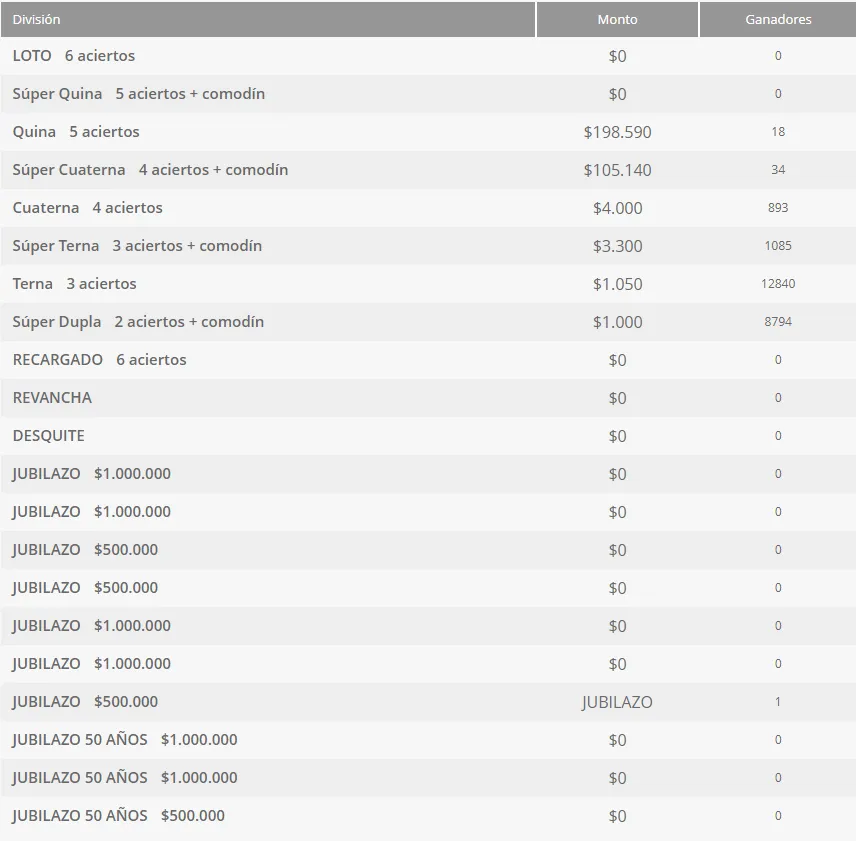The image size is (856, 841).
Task: Select the REVANCHA row label
Action: coord(52,398)
